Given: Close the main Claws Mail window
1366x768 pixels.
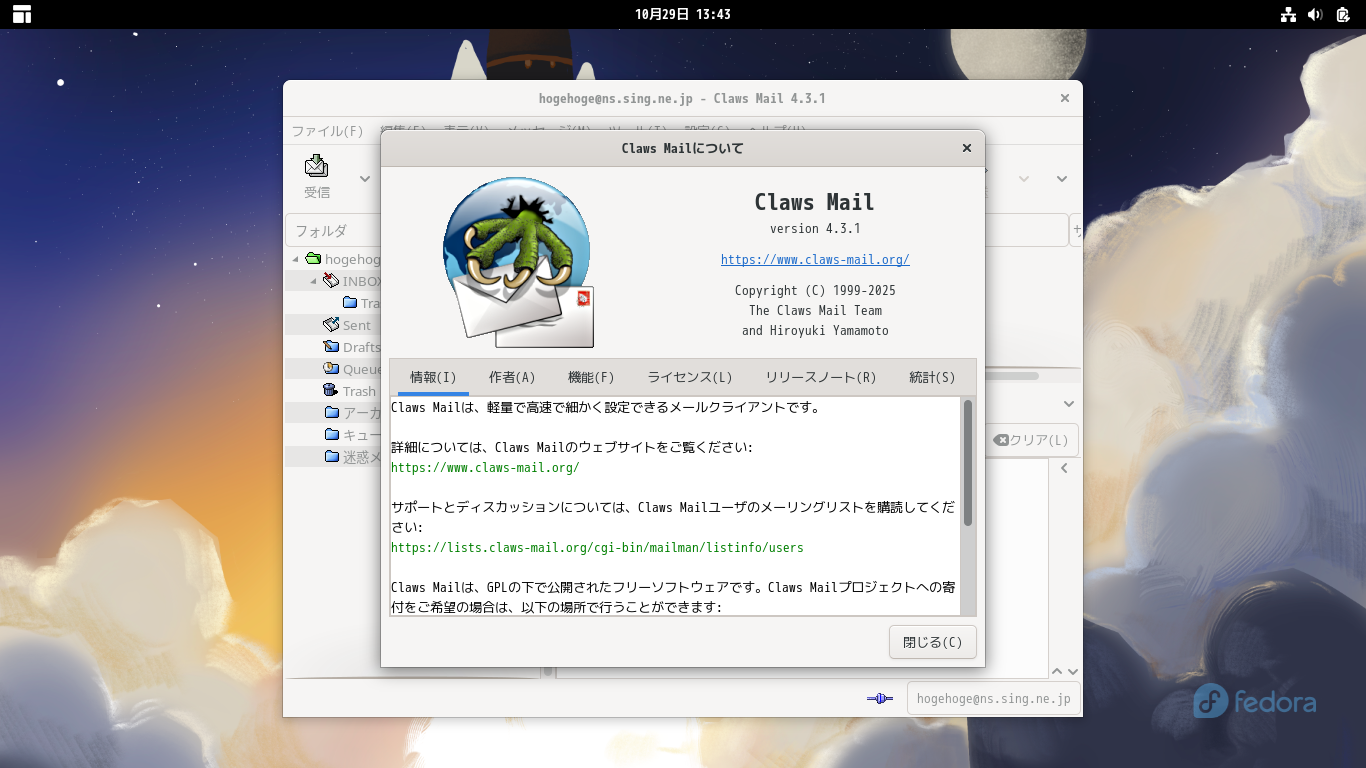Looking at the screenshot, I should point(1065,98).
